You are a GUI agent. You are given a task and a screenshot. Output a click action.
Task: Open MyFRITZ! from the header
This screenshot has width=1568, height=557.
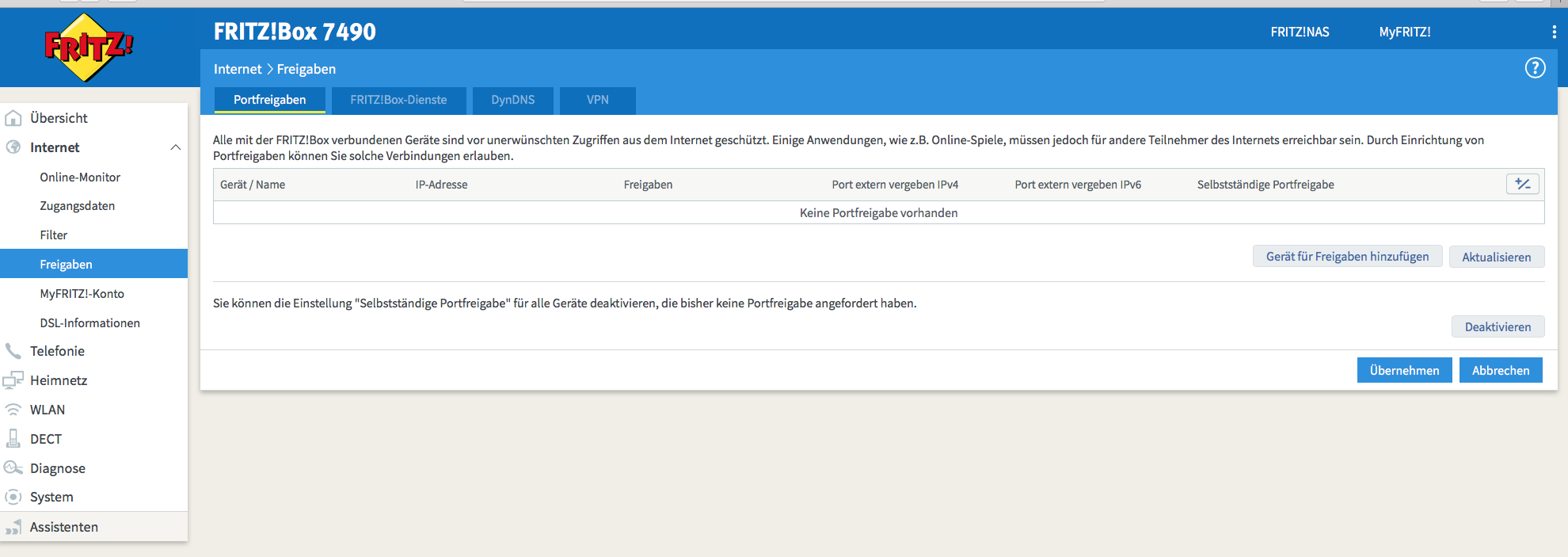tap(1405, 32)
